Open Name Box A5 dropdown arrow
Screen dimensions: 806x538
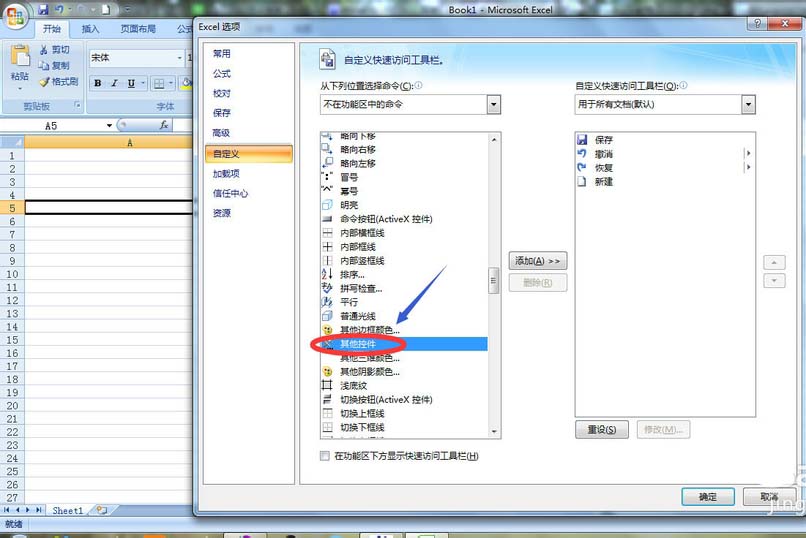[109, 125]
